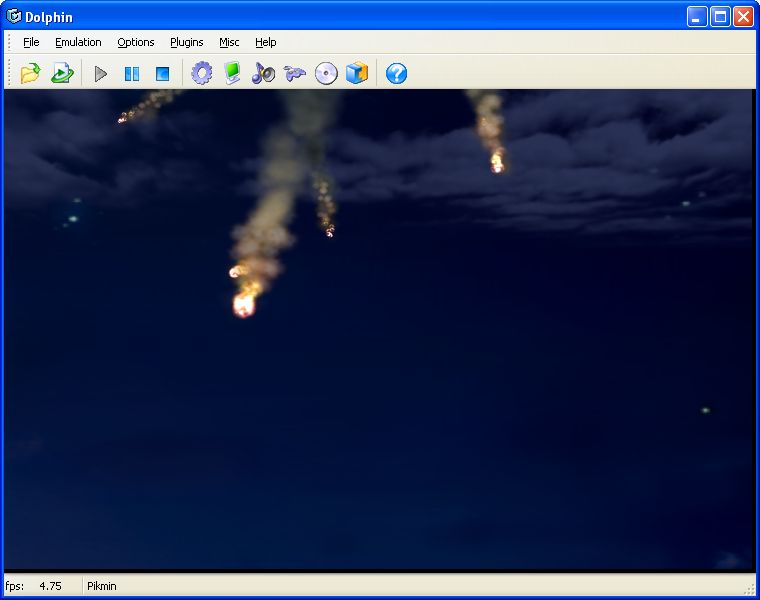Stop the emulation
This screenshot has width=760, height=600.
coord(162,74)
